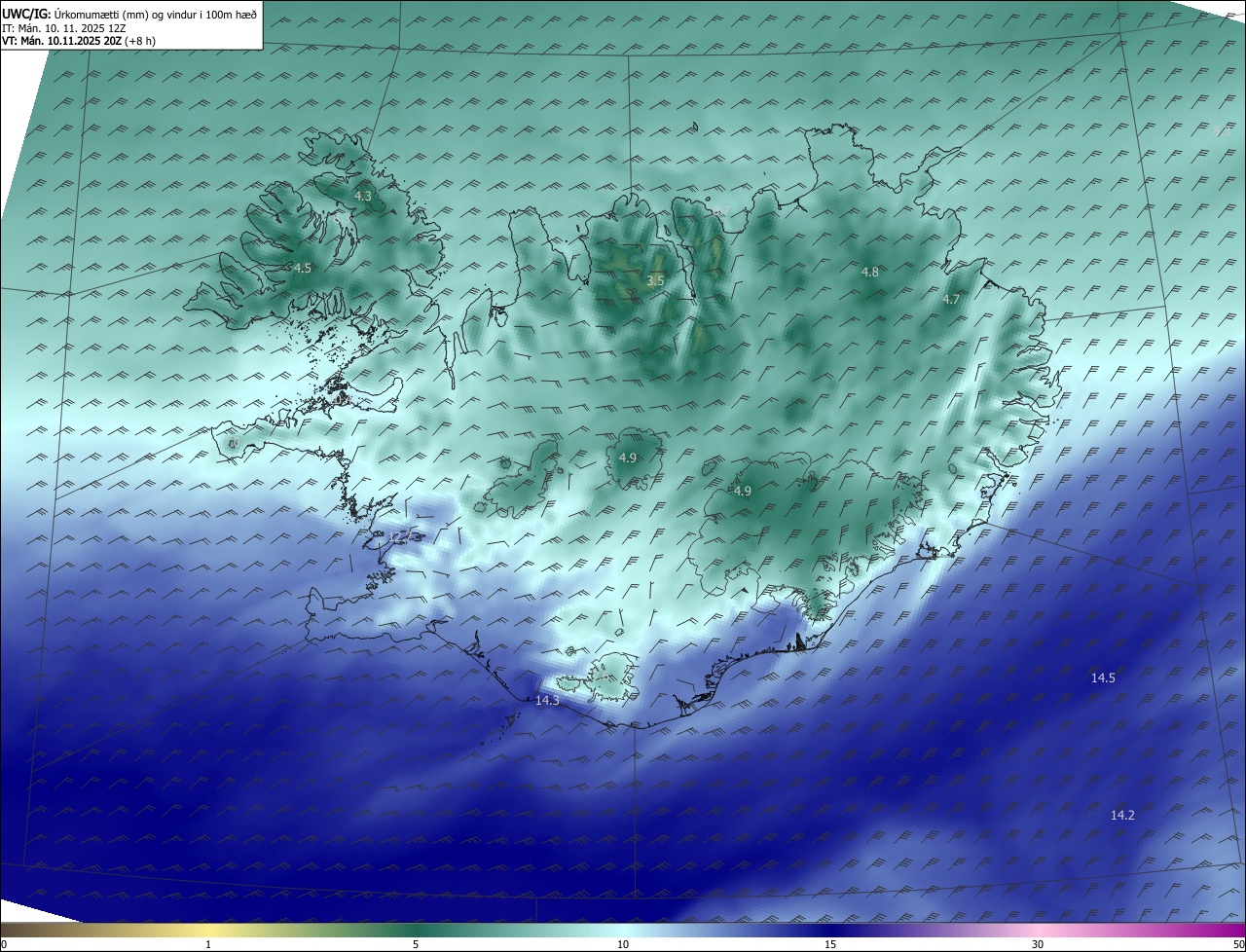Click the '0' tick on the color scale

point(4,944)
